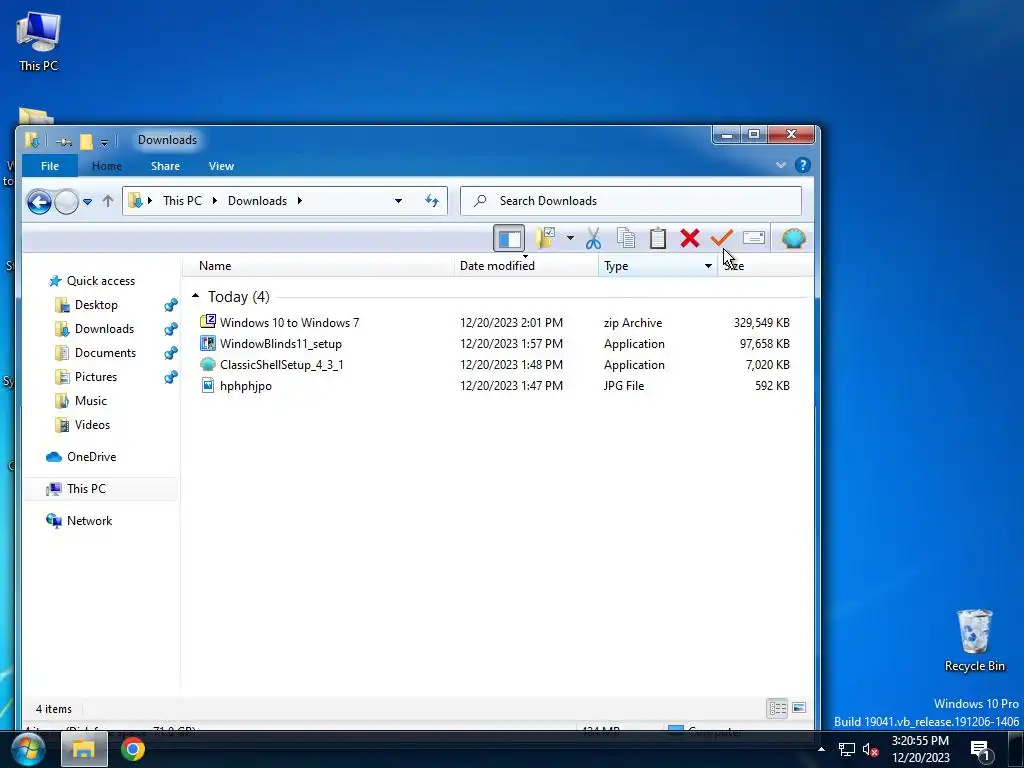Select the hphphjpo JPG file
The width and height of the screenshot is (1024, 768).
[x=495, y=385]
